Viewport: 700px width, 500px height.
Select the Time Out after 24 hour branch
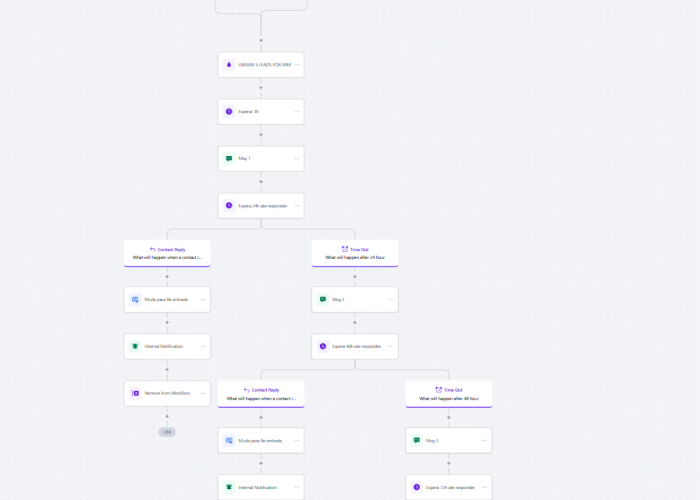(x=355, y=253)
